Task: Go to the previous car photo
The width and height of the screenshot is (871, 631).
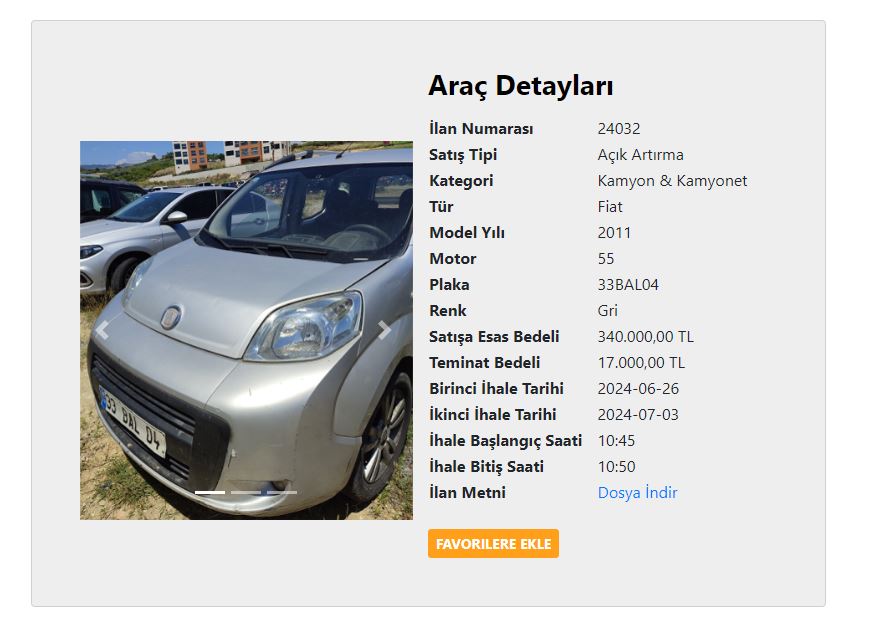Action: (103, 330)
